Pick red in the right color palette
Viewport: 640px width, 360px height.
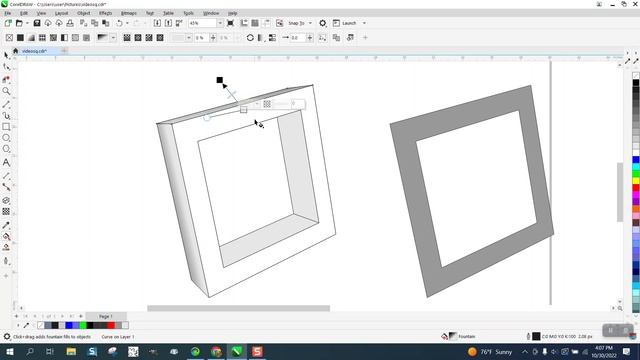click(636, 188)
